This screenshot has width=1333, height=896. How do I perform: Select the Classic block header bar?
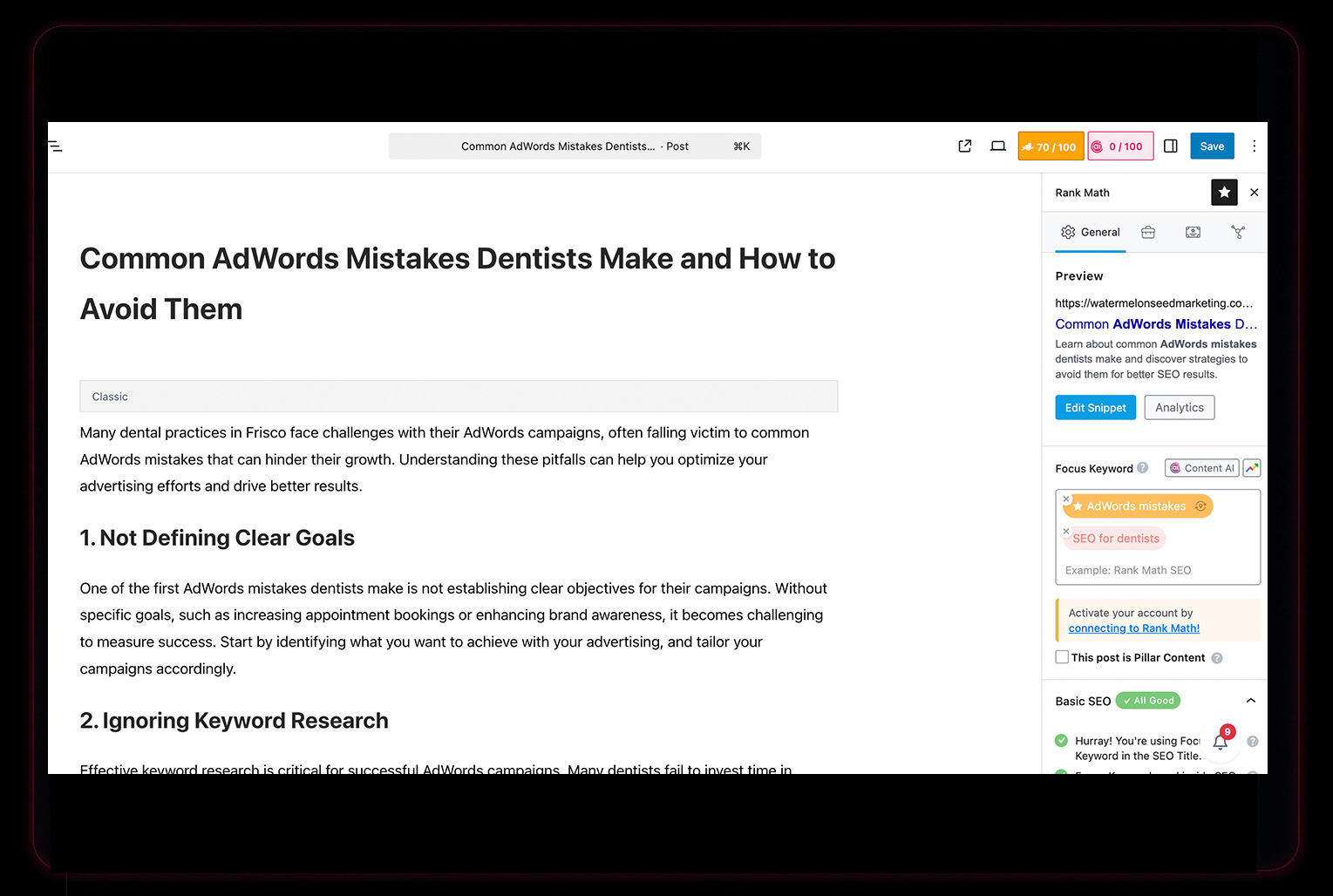click(459, 397)
